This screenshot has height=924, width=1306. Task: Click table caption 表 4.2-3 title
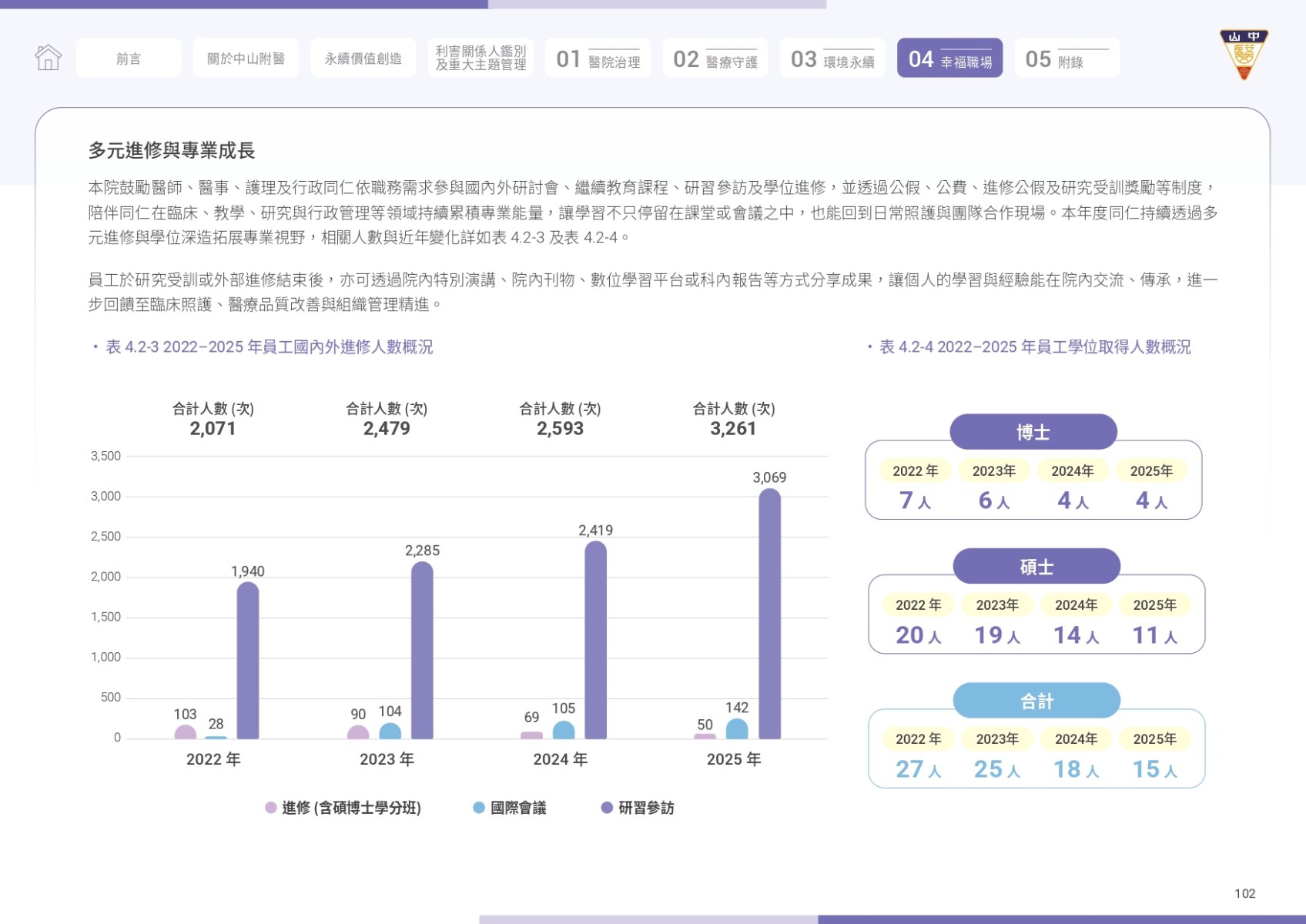pyautogui.click(x=270, y=347)
